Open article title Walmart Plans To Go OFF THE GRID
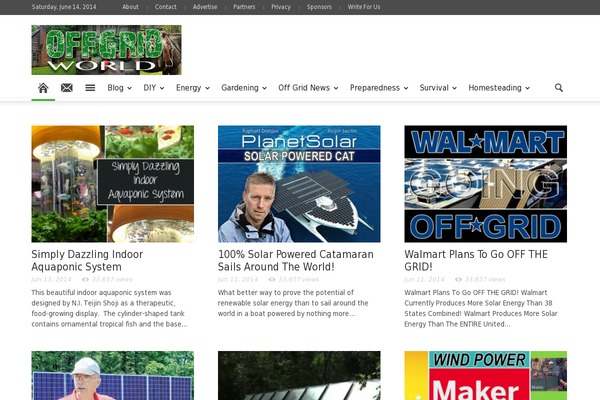This screenshot has width=600, height=400. click(476, 260)
